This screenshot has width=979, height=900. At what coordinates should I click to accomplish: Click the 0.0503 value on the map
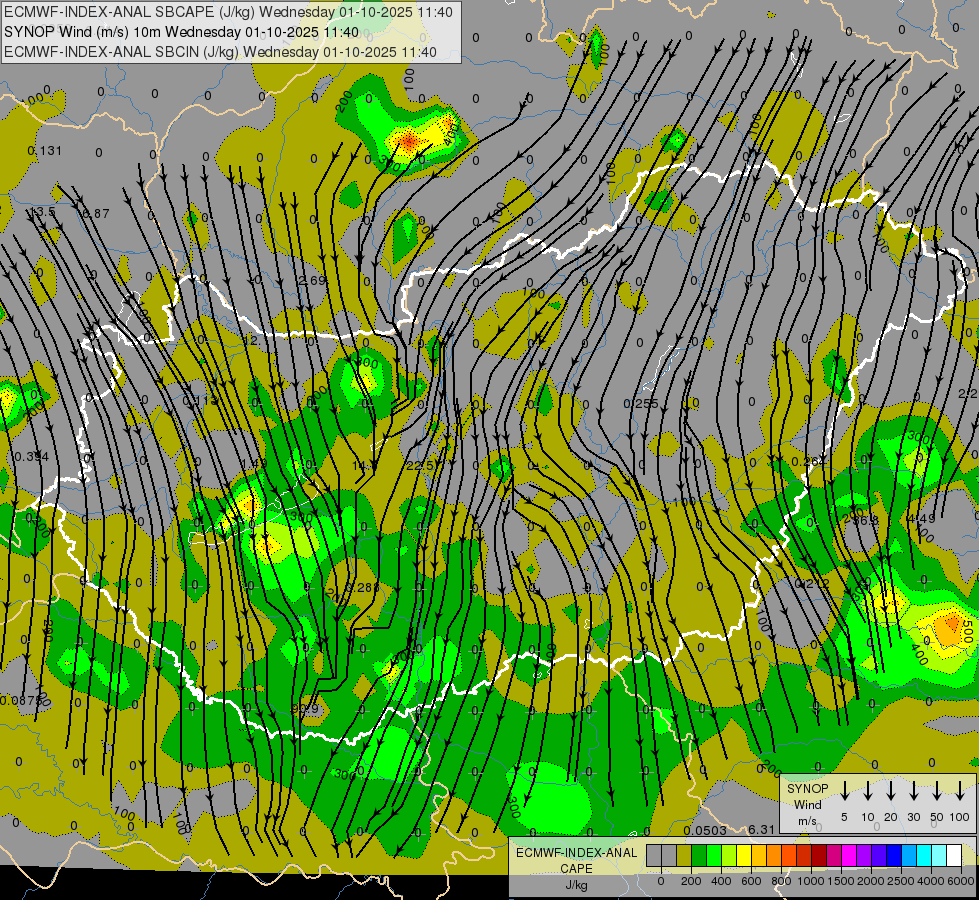705,830
